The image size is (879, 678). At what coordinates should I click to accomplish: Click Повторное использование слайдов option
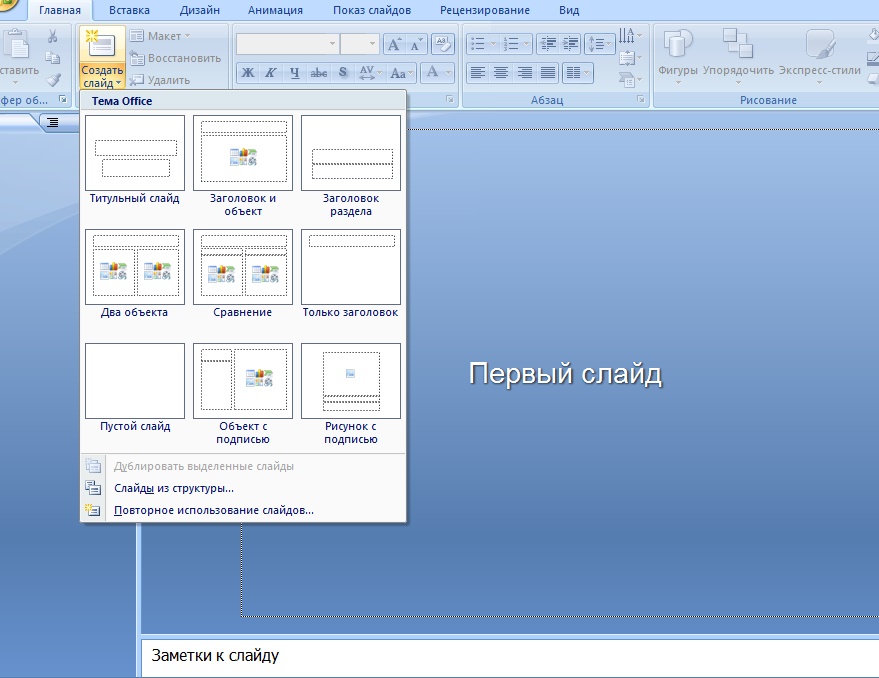tap(214, 510)
